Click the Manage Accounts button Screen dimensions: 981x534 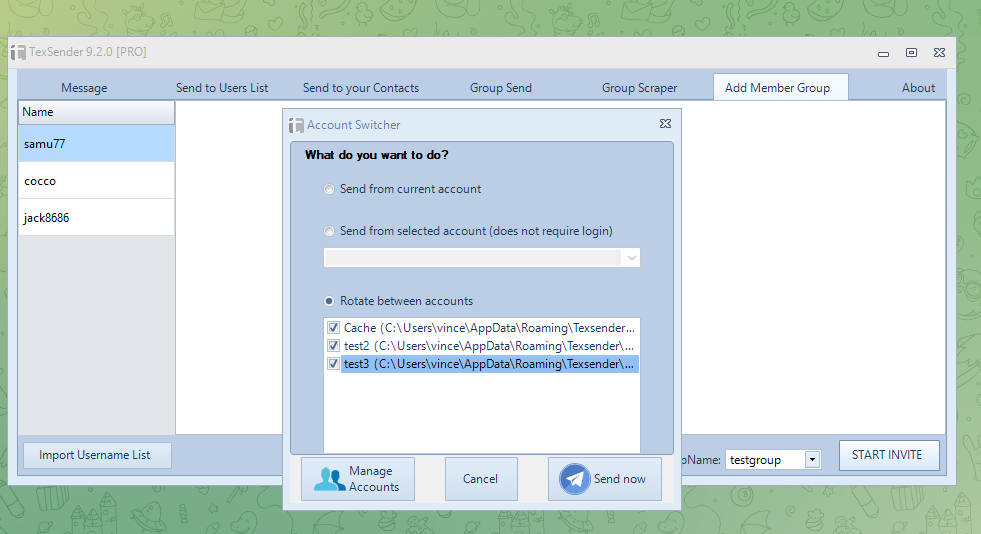[x=358, y=479]
